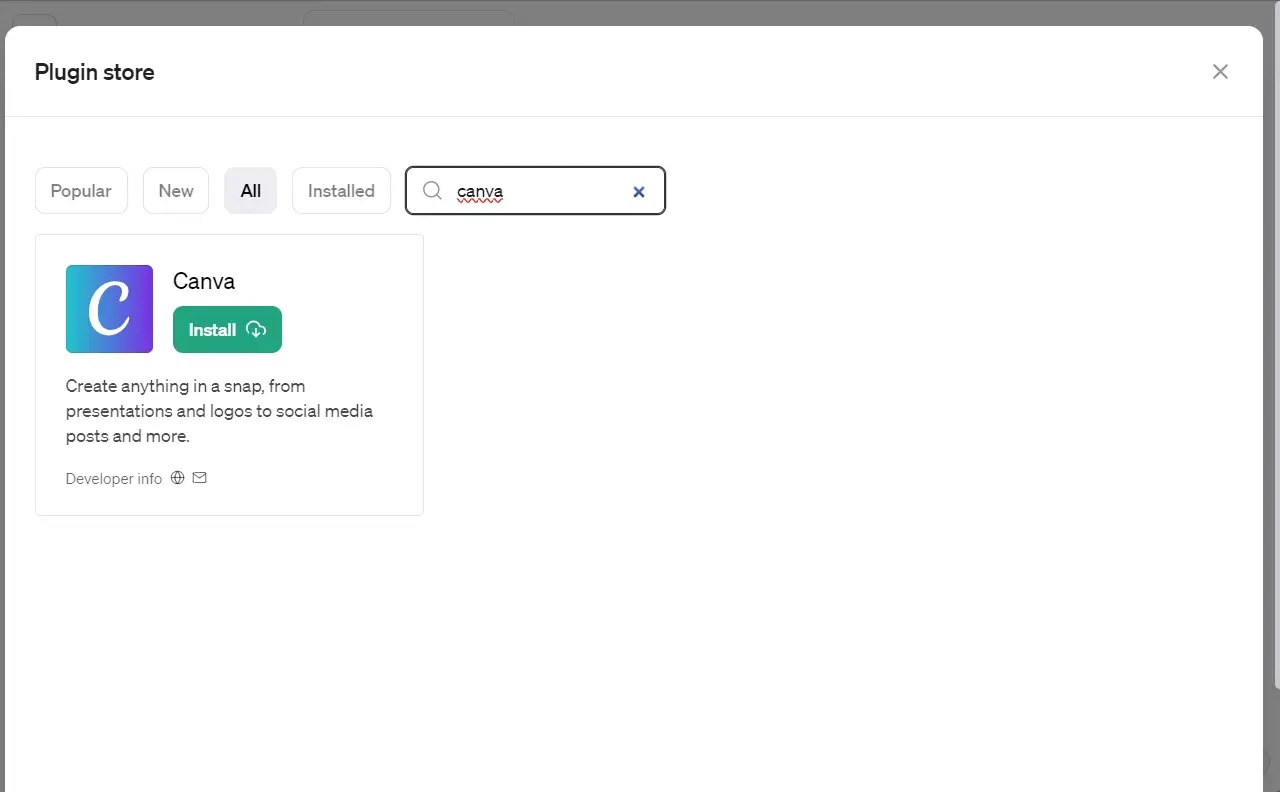Screen dimensions: 1280x792
Task: Click the Canva plugin description text
Action: coord(219,411)
